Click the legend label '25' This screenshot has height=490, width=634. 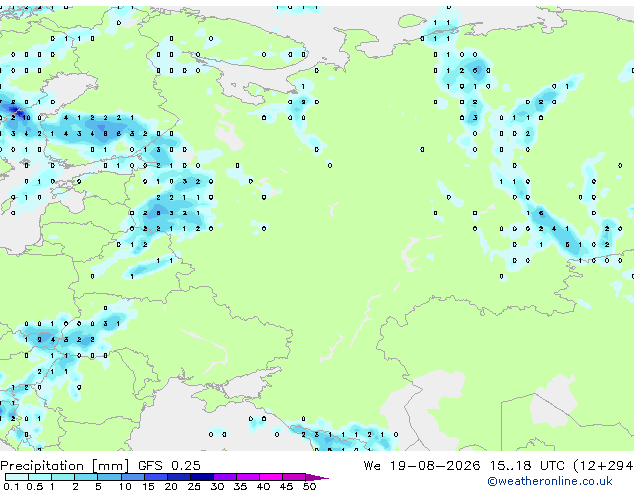(194, 486)
